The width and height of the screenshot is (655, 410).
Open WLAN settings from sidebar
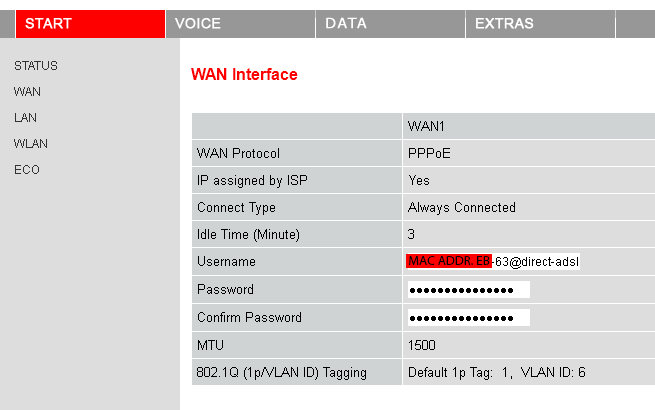tap(31, 144)
